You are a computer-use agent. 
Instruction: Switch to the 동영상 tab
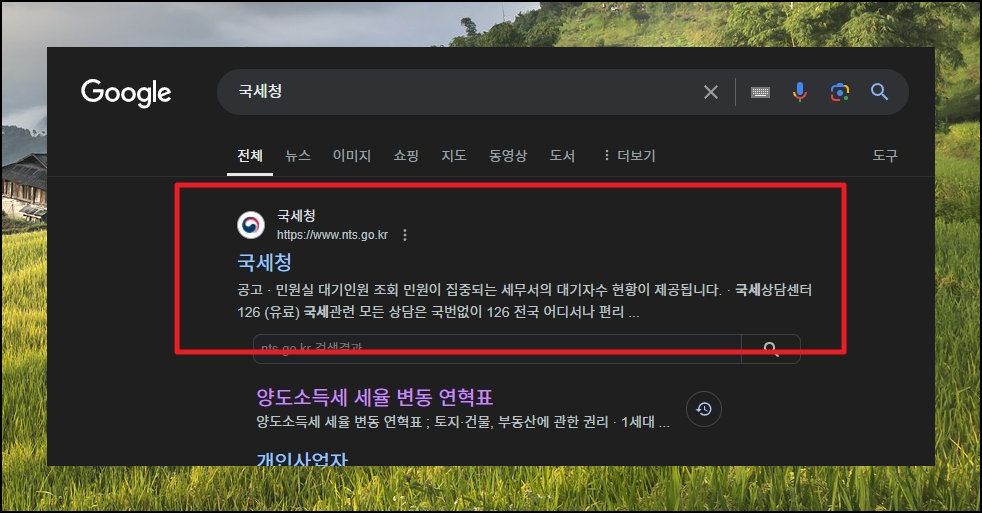tap(508, 155)
